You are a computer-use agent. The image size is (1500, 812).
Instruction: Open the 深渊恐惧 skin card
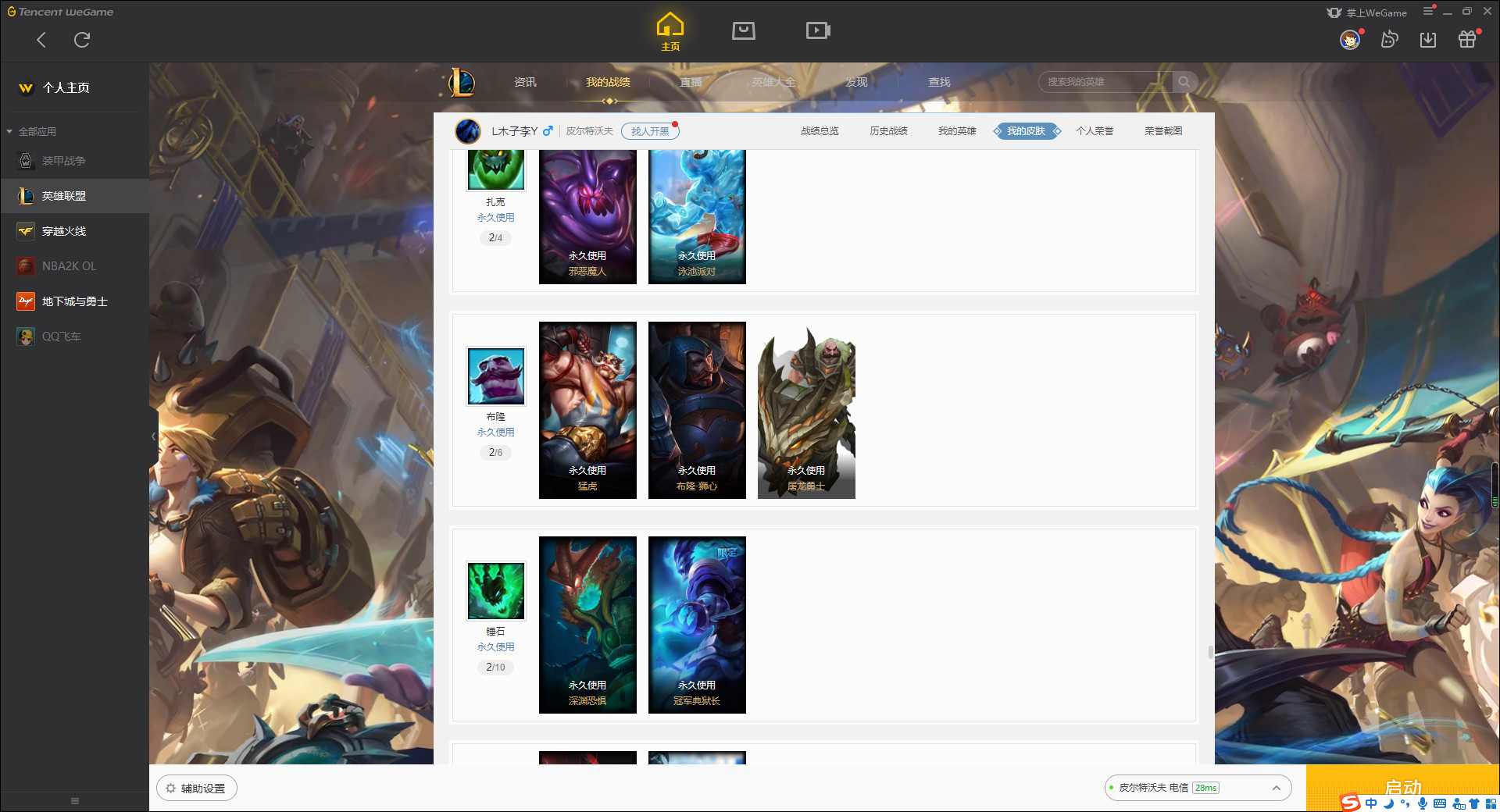(587, 625)
